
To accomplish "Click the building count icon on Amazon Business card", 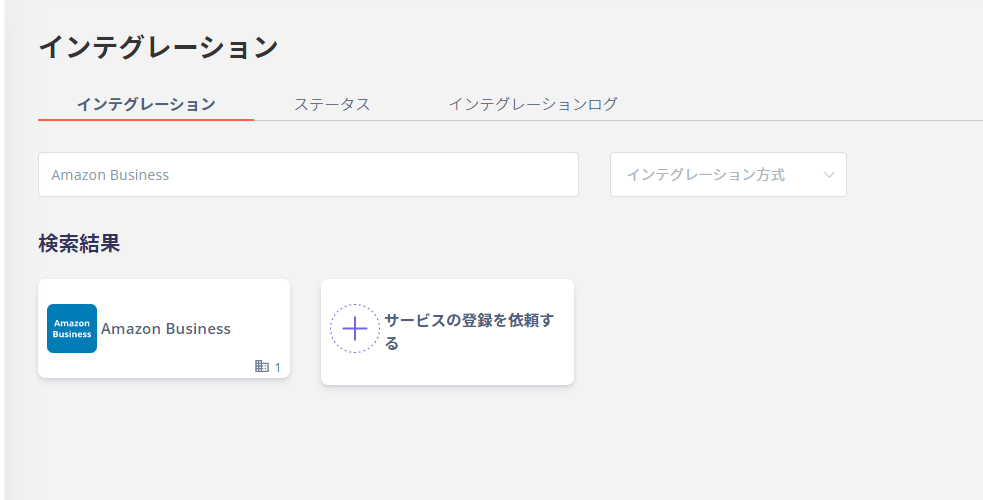I will pos(262,366).
